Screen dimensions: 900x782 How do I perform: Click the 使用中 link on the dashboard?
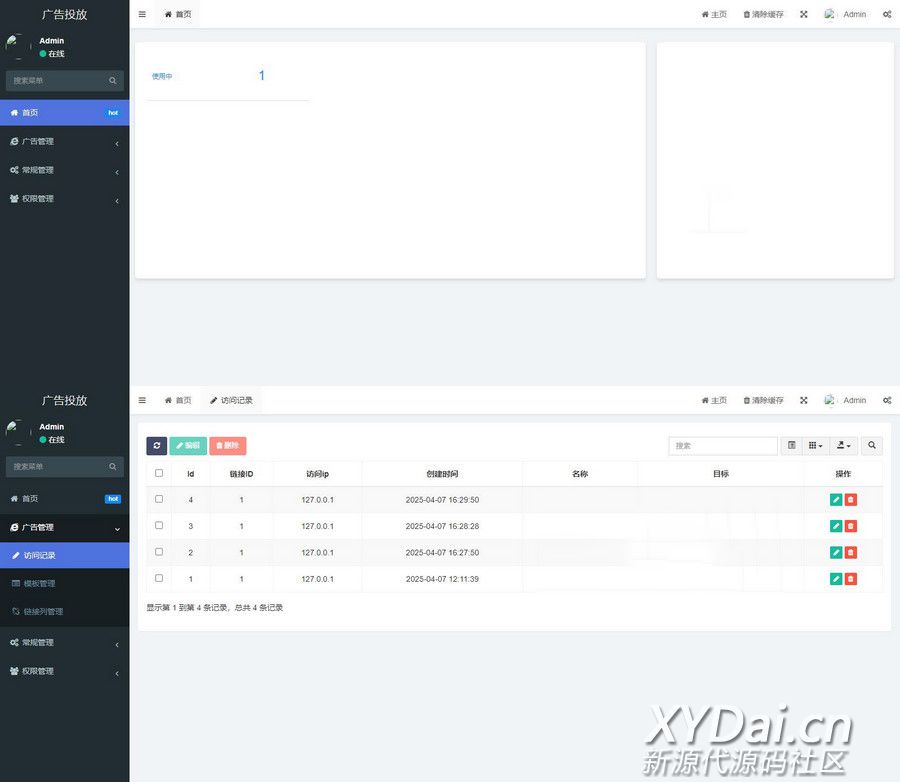click(162, 76)
